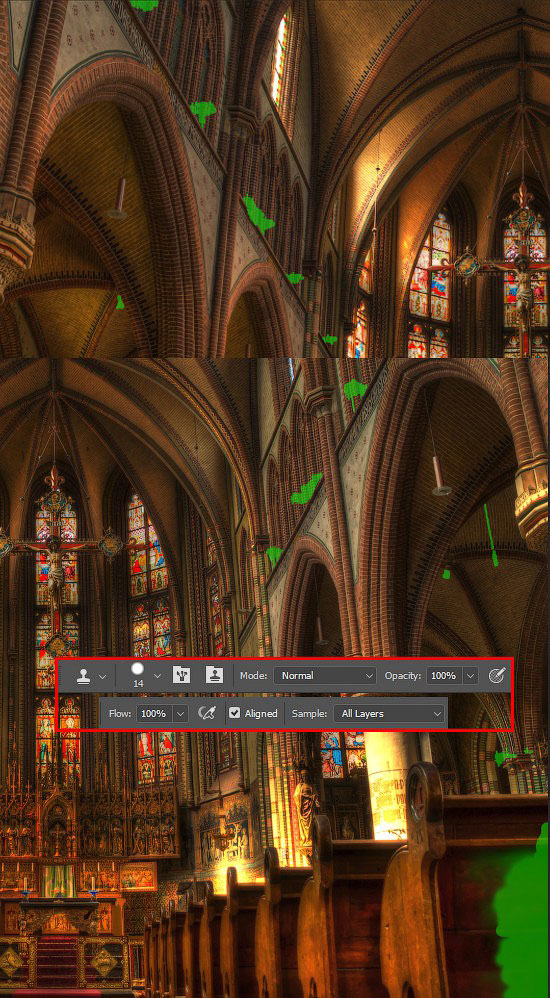The width and height of the screenshot is (550, 998).
Task: Click the Sample label
Action: (309, 714)
